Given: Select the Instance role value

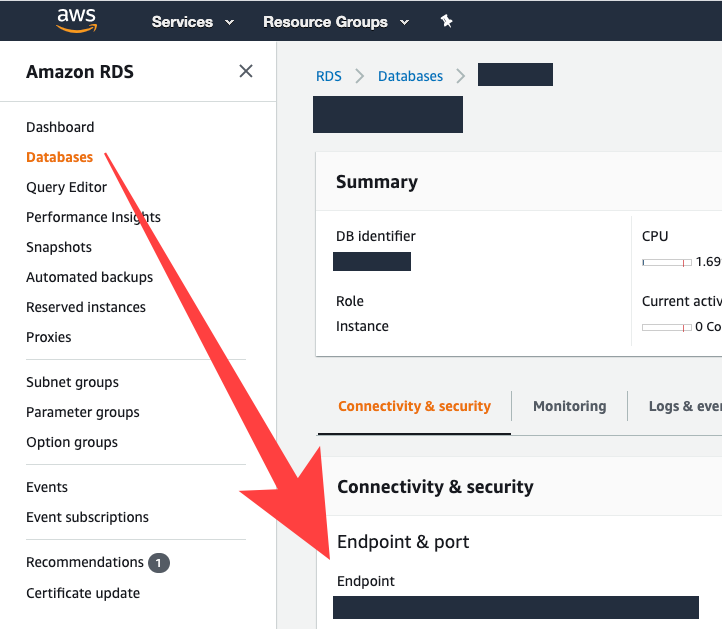Looking at the screenshot, I should coord(362,326).
